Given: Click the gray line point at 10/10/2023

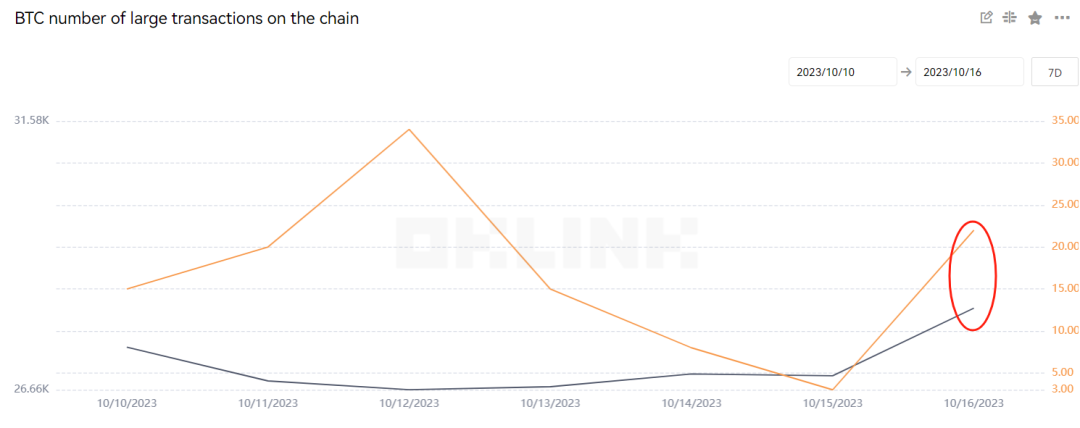Looking at the screenshot, I should [127, 347].
